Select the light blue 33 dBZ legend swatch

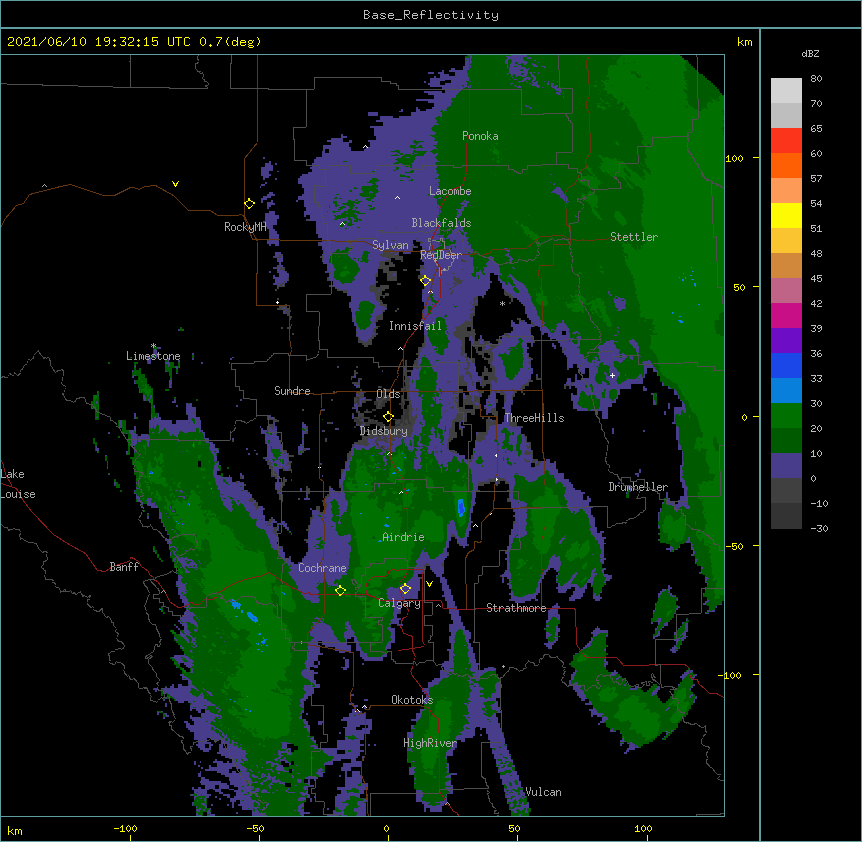(786, 390)
